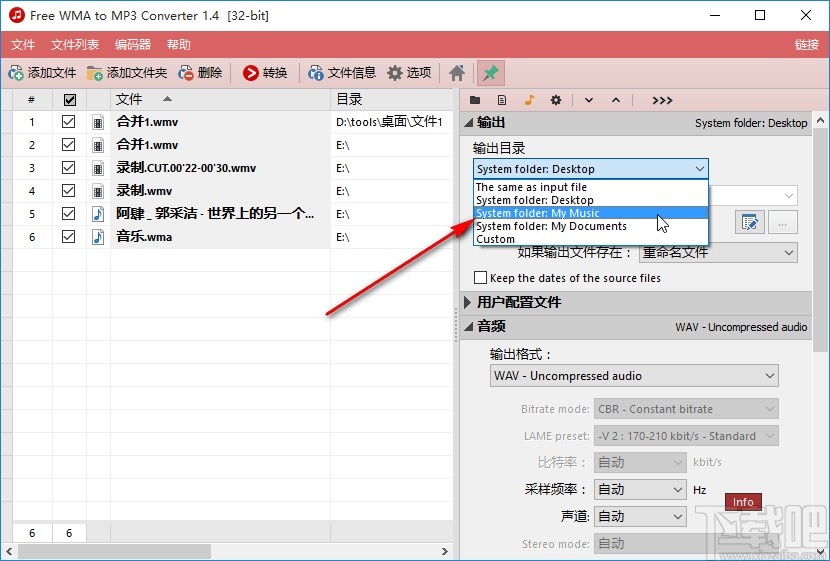
Task: Sort by the 文件 column header
Action: click(x=220, y=99)
